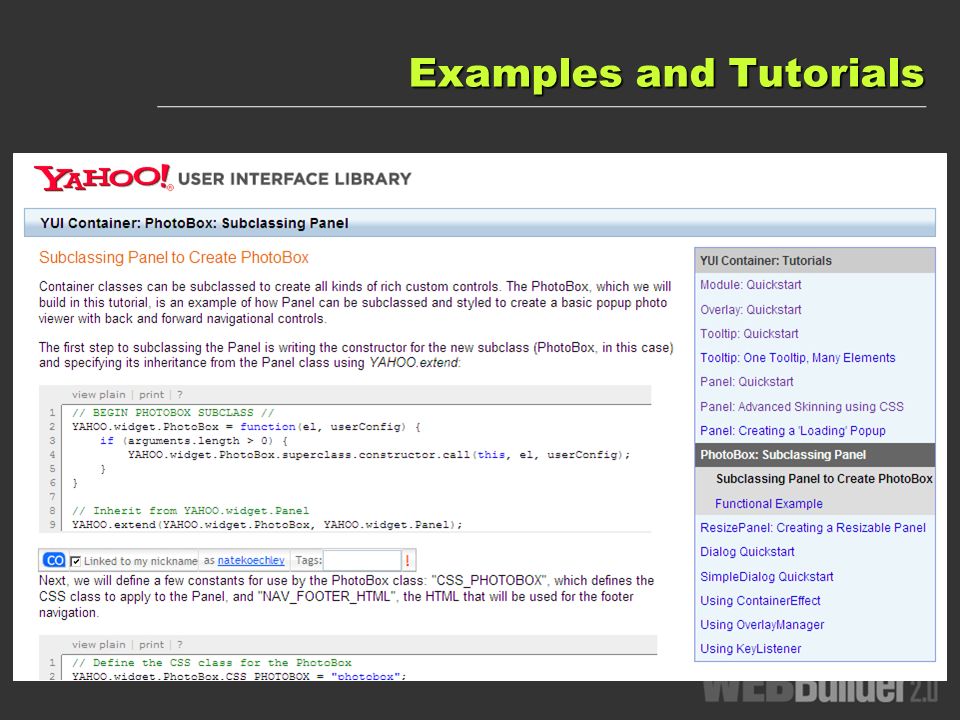Click 'print' above the first code block
The image size is (960, 720).
tap(151, 395)
